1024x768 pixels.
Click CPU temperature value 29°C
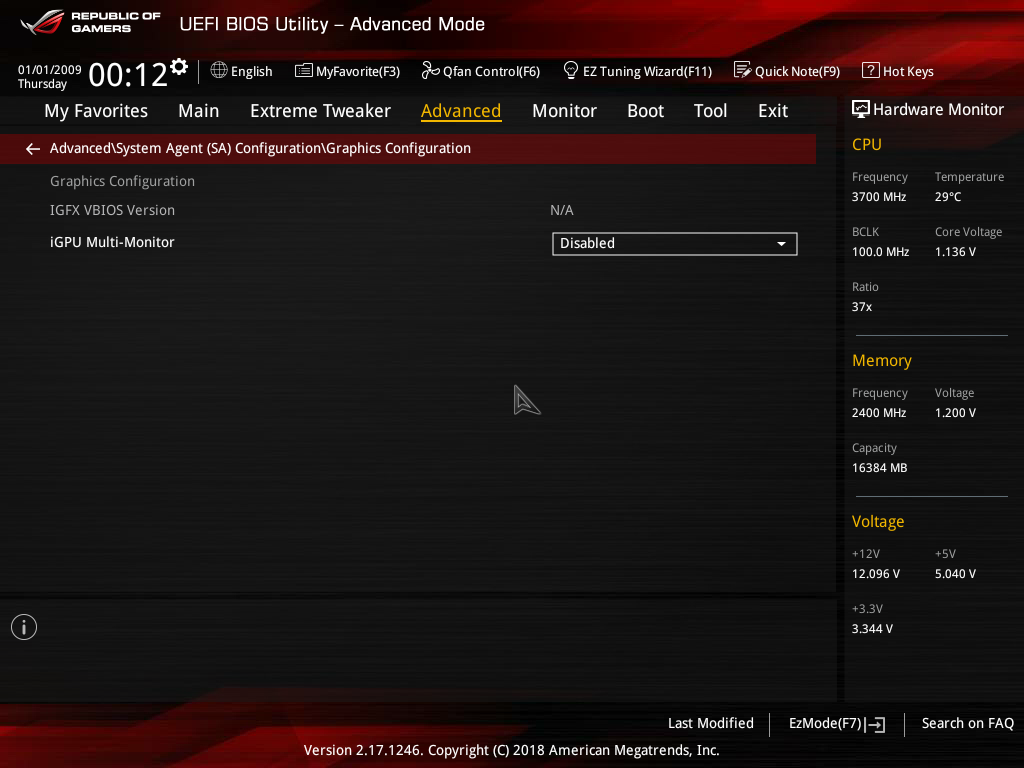[x=948, y=197]
